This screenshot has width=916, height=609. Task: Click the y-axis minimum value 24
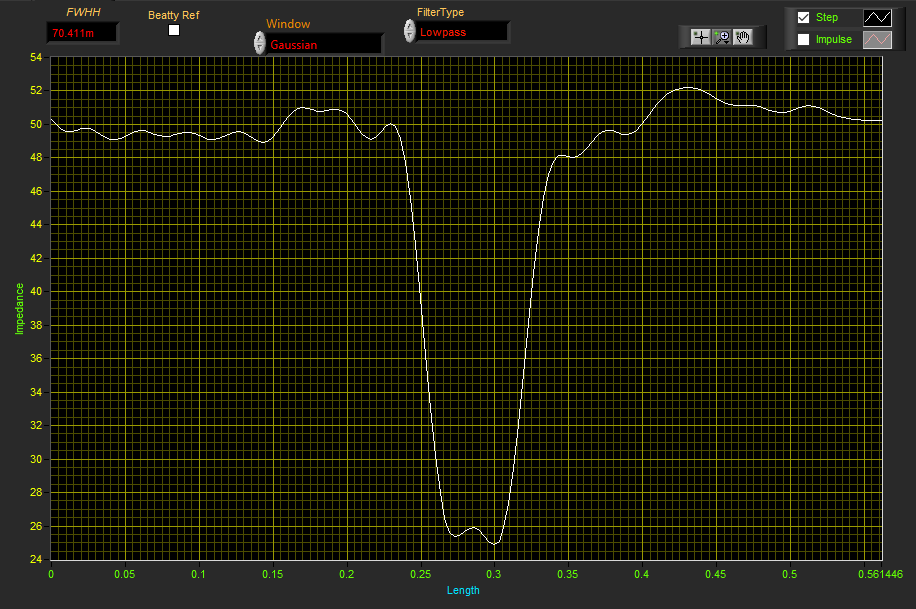[36, 559]
